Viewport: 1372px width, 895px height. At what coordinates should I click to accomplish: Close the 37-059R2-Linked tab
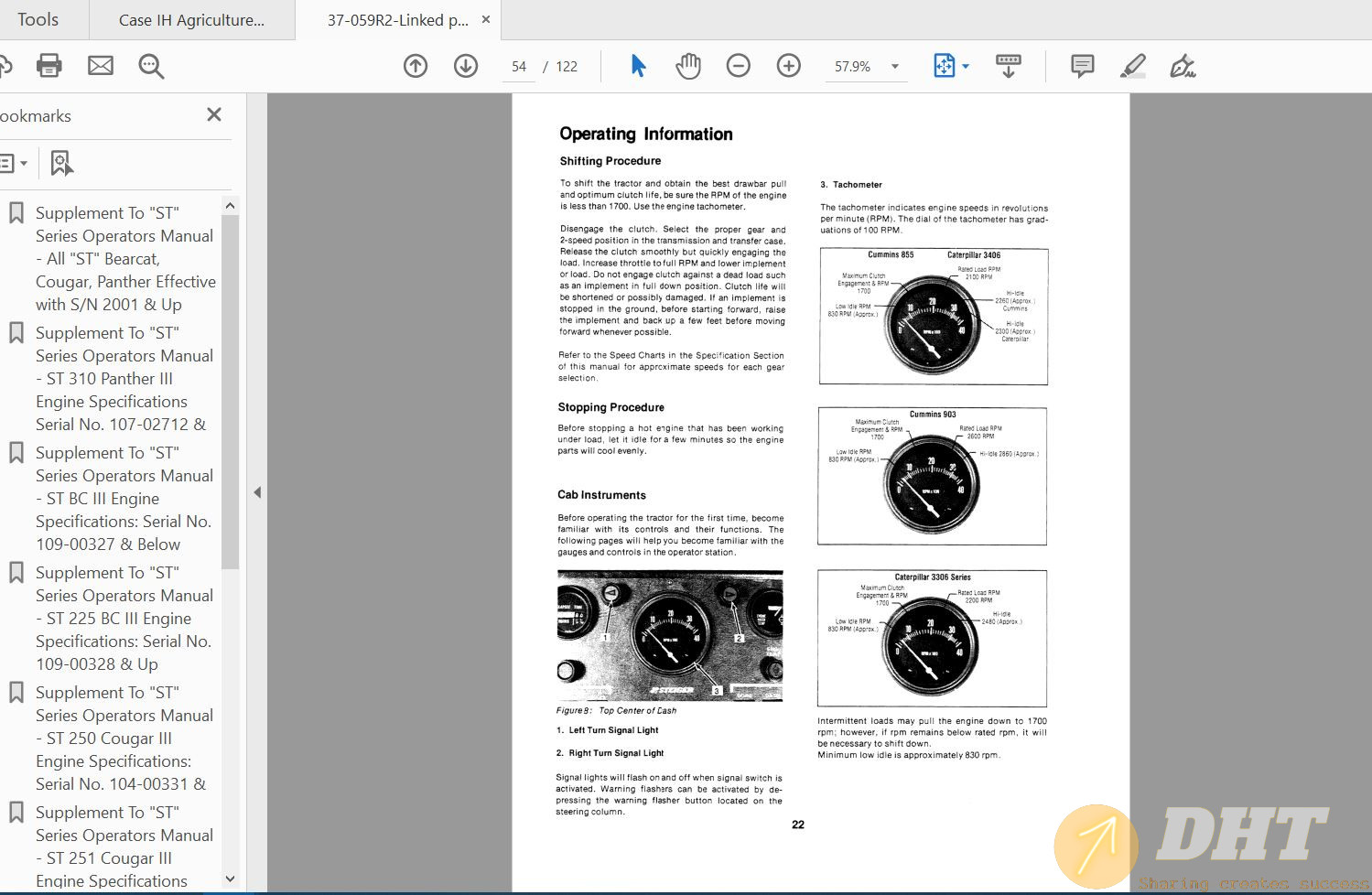click(486, 19)
